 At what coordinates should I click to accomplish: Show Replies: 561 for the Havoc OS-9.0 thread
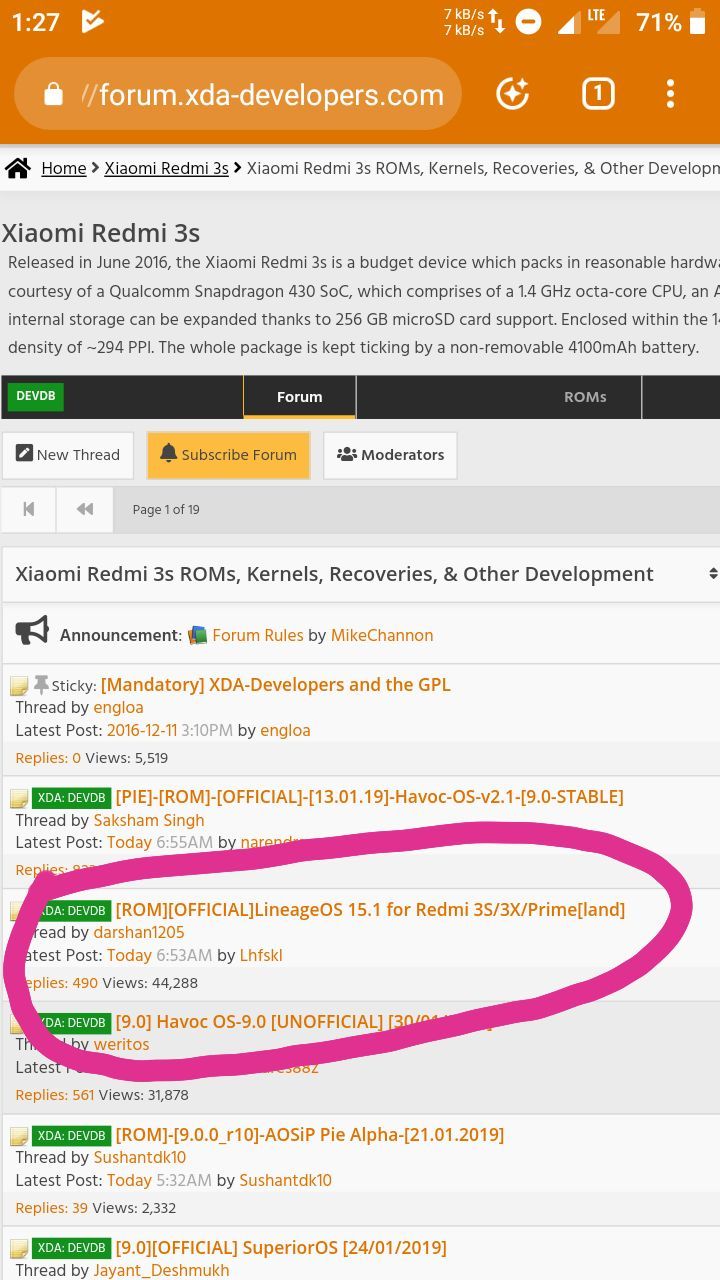55,1095
